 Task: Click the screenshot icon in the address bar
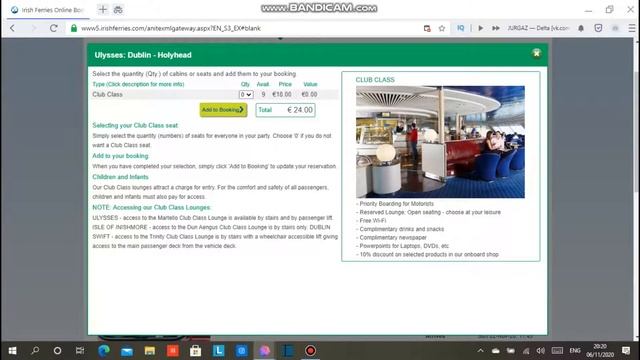pos(427,28)
